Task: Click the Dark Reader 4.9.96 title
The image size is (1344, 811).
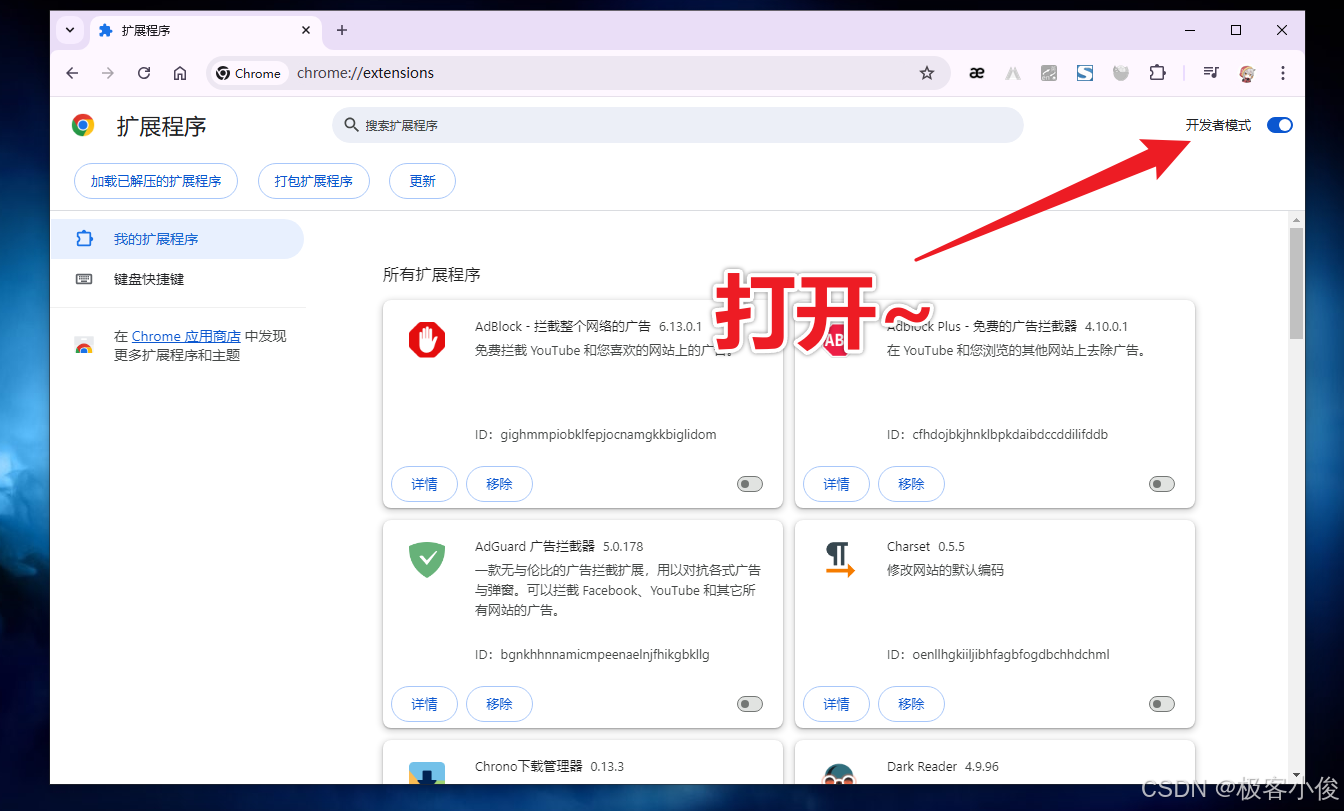Action: point(942,767)
